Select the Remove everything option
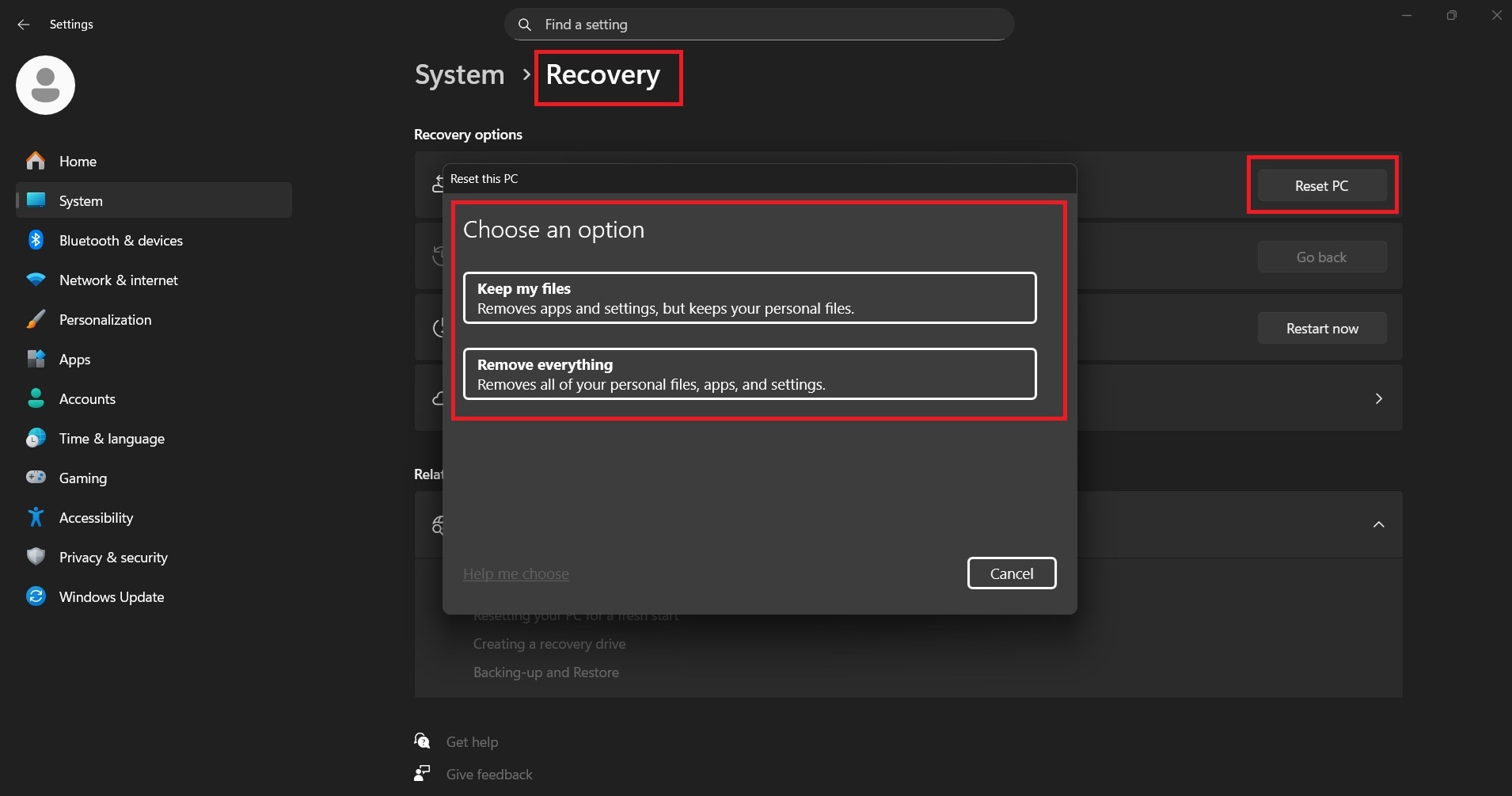The width and height of the screenshot is (1512, 796). coord(749,374)
